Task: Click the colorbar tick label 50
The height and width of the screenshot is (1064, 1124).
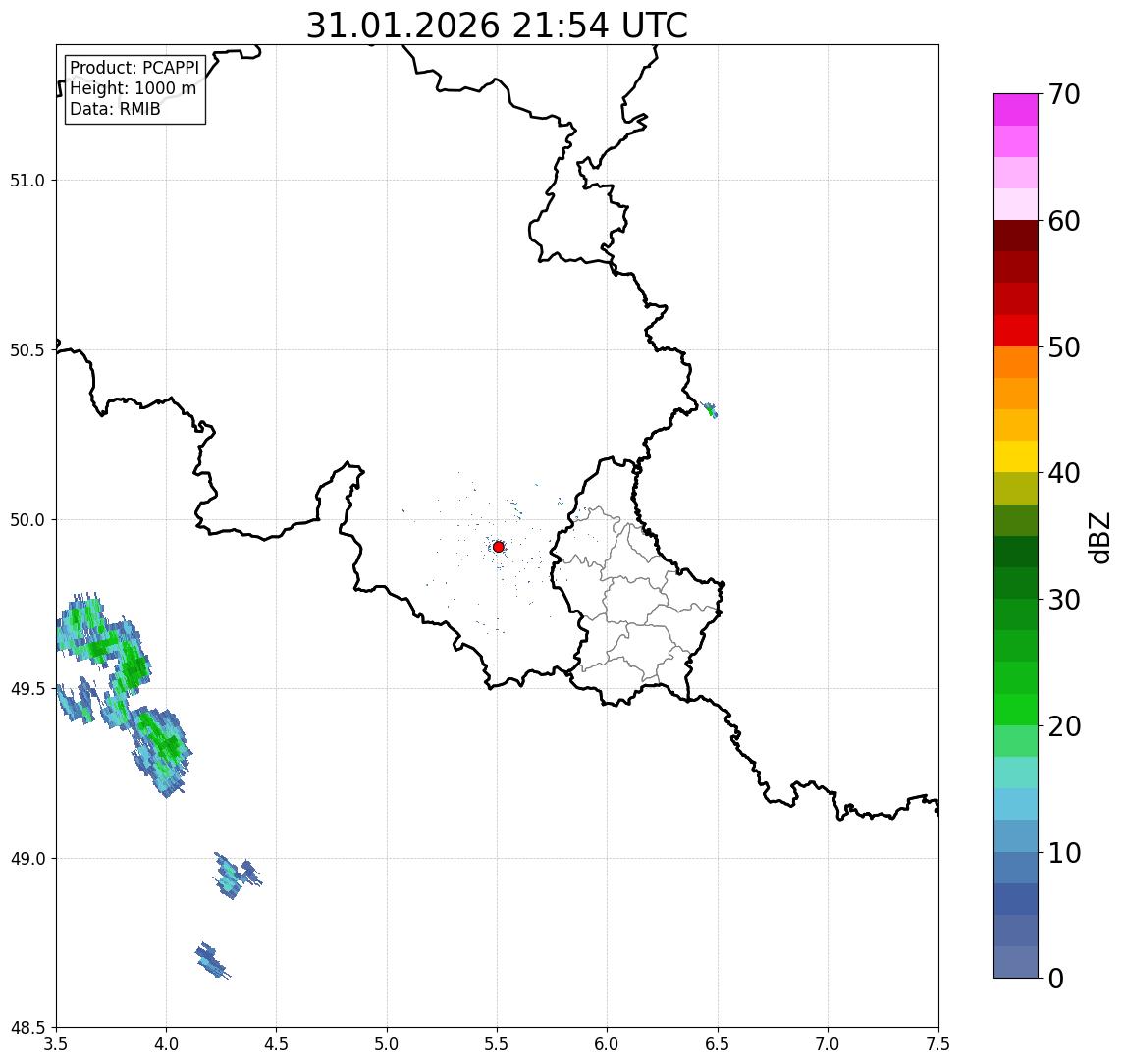Action: tap(1064, 347)
